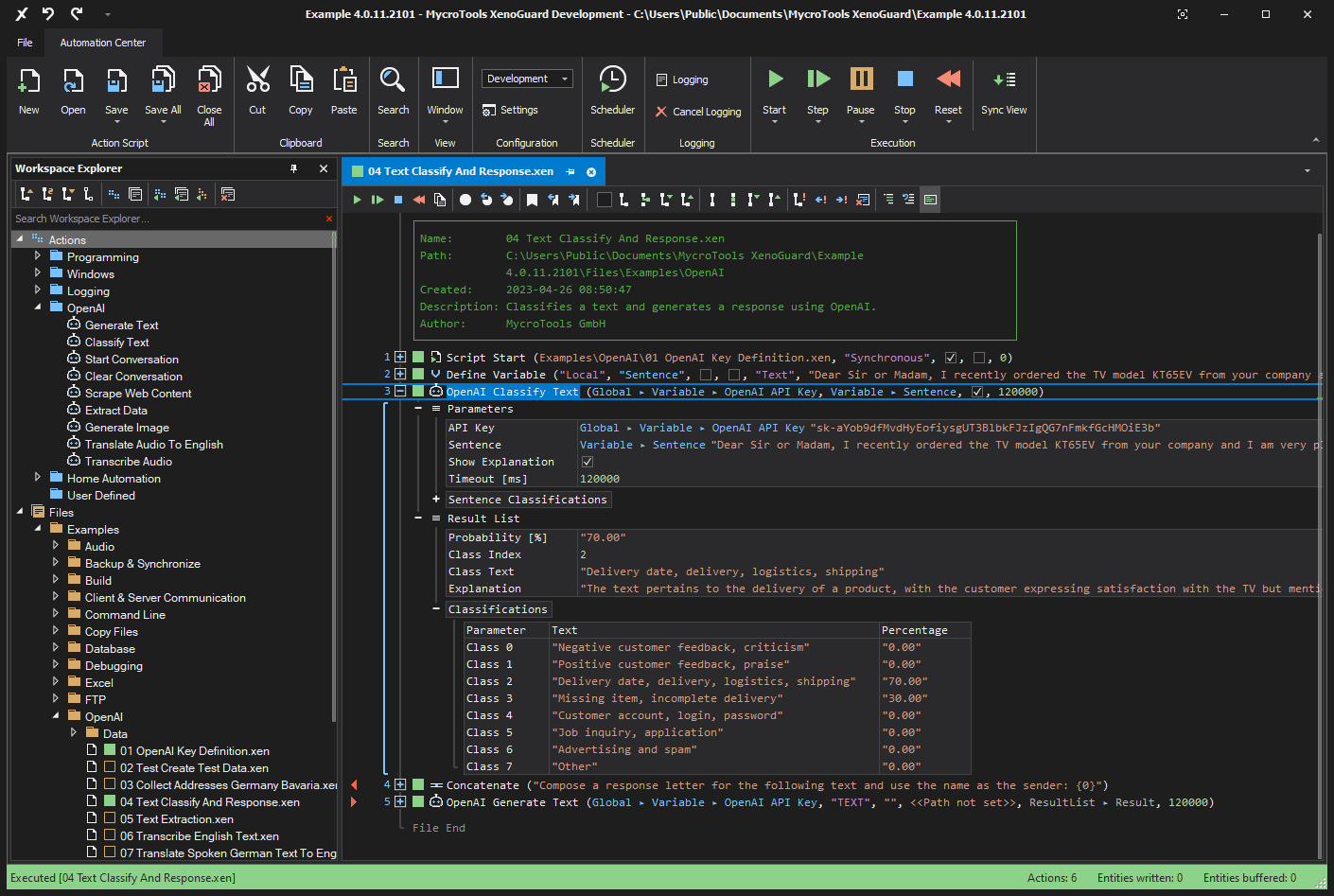The image size is (1334, 896).
Task: Toggle the rightmost header view toolbar icon
Action: 930,200
